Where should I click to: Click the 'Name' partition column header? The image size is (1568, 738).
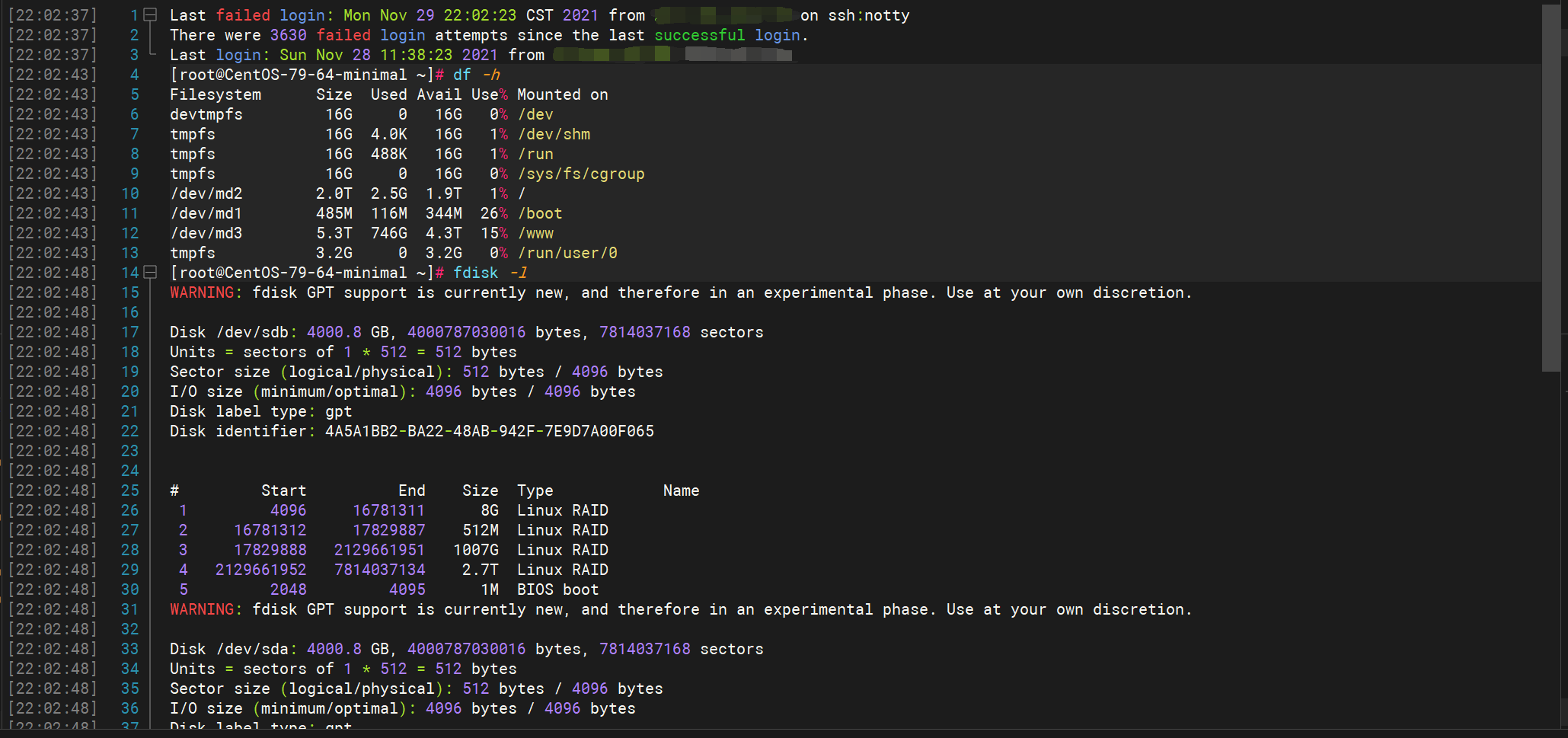[682, 490]
